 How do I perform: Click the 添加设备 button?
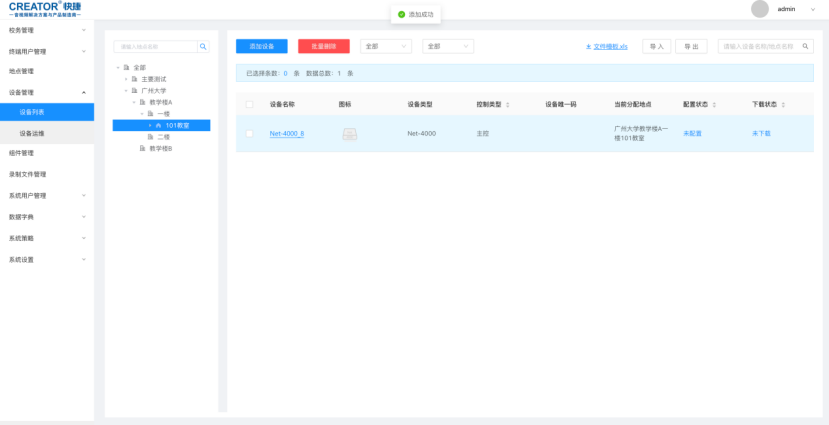[261, 46]
